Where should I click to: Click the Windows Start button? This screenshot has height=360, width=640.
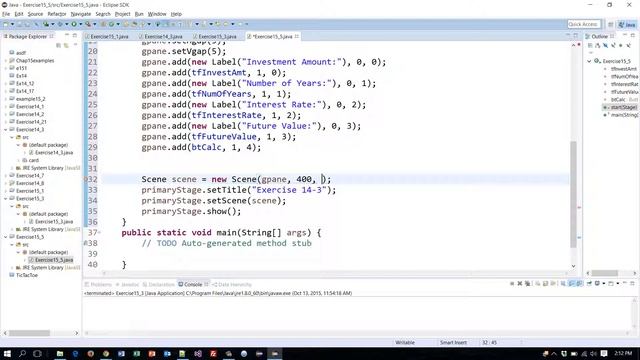[x=7, y=353]
